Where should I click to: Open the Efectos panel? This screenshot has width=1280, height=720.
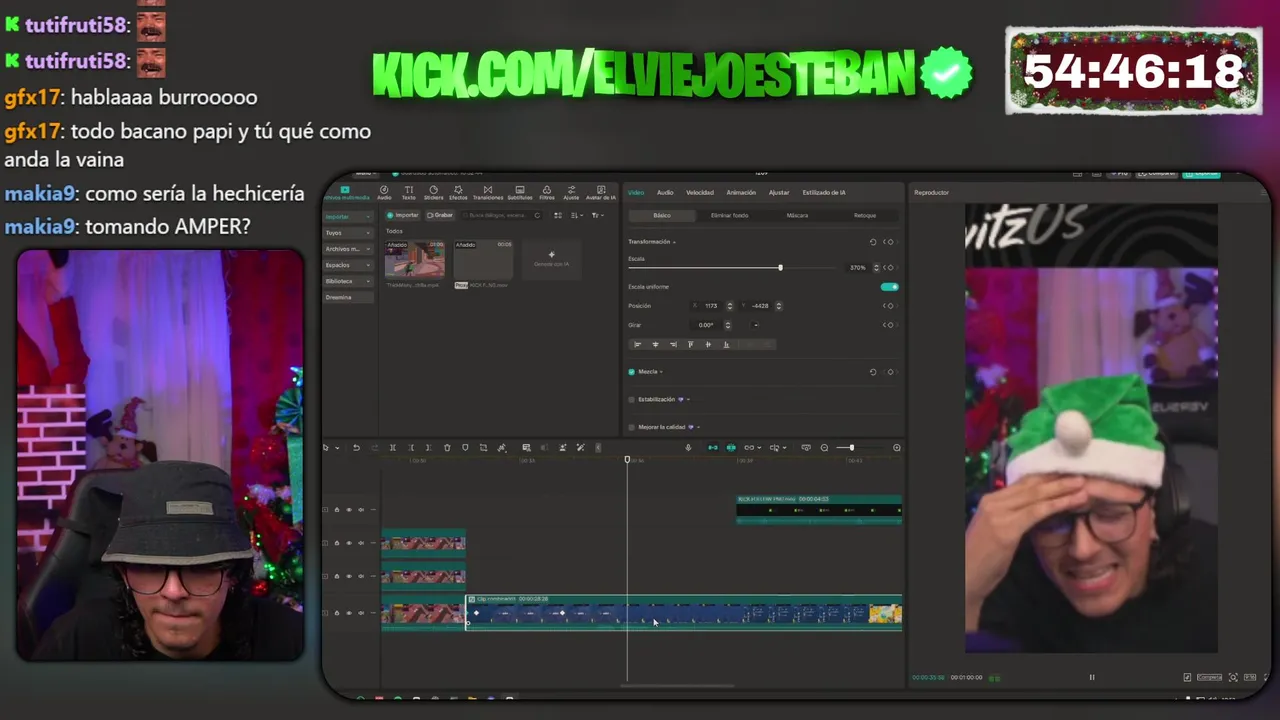(458, 192)
